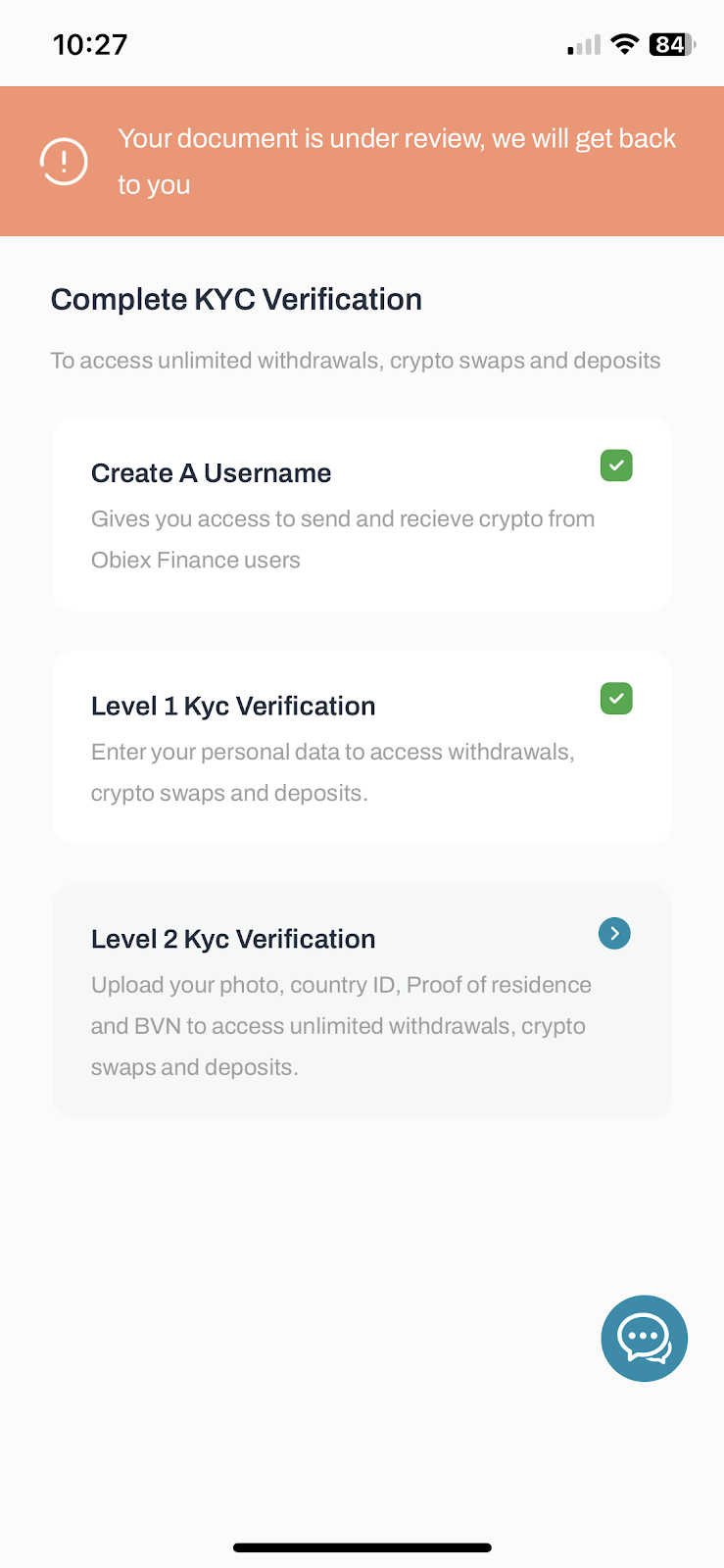Image resolution: width=724 pixels, height=1568 pixels.
Task: Tap the document under review banner message
Action: pos(397,162)
